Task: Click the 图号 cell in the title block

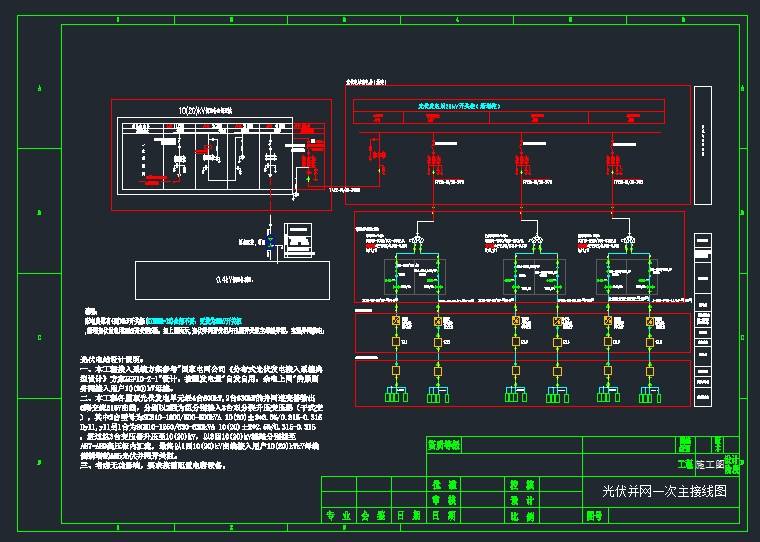Action: (x=594, y=517)
